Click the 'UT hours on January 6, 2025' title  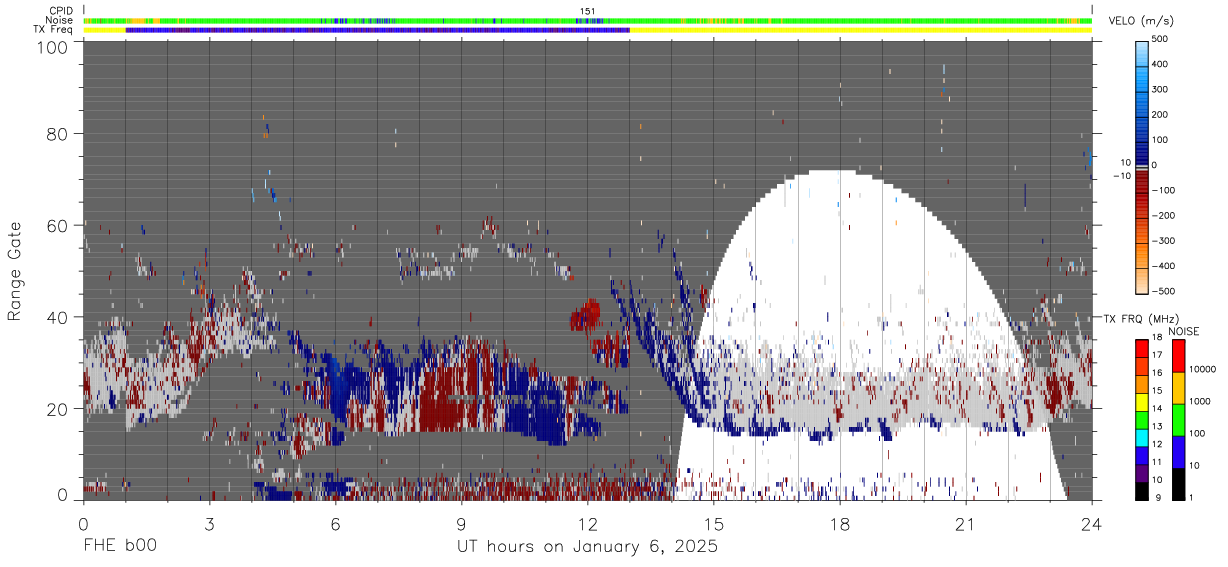tap(587, 547)
